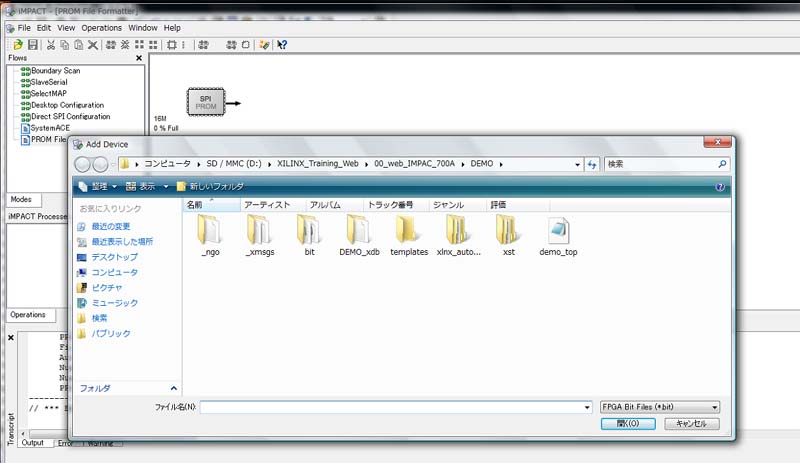
Task: Open the View menu
Action: [66, 28]
